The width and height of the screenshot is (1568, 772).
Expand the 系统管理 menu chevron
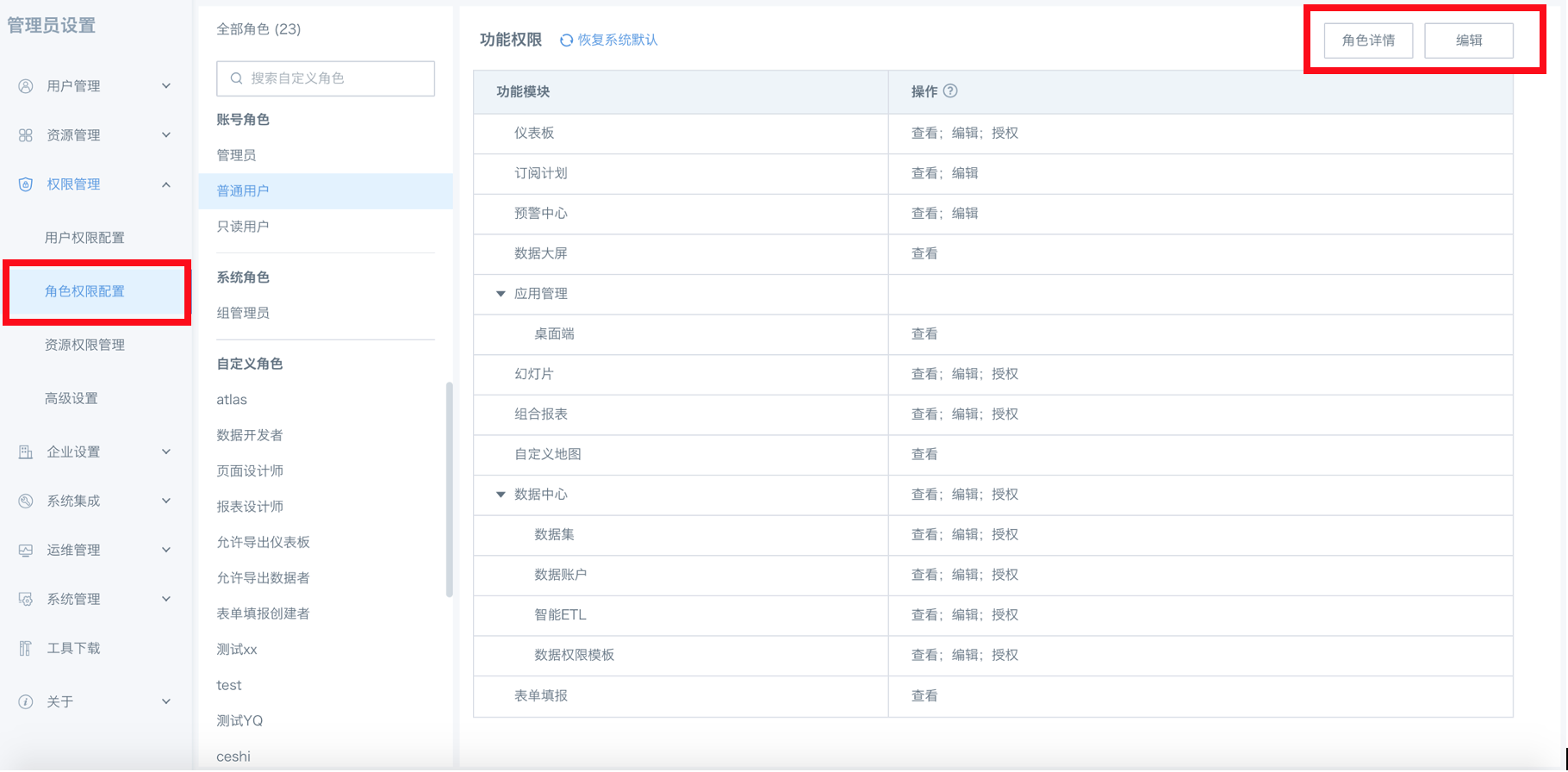tap(166, 600)
